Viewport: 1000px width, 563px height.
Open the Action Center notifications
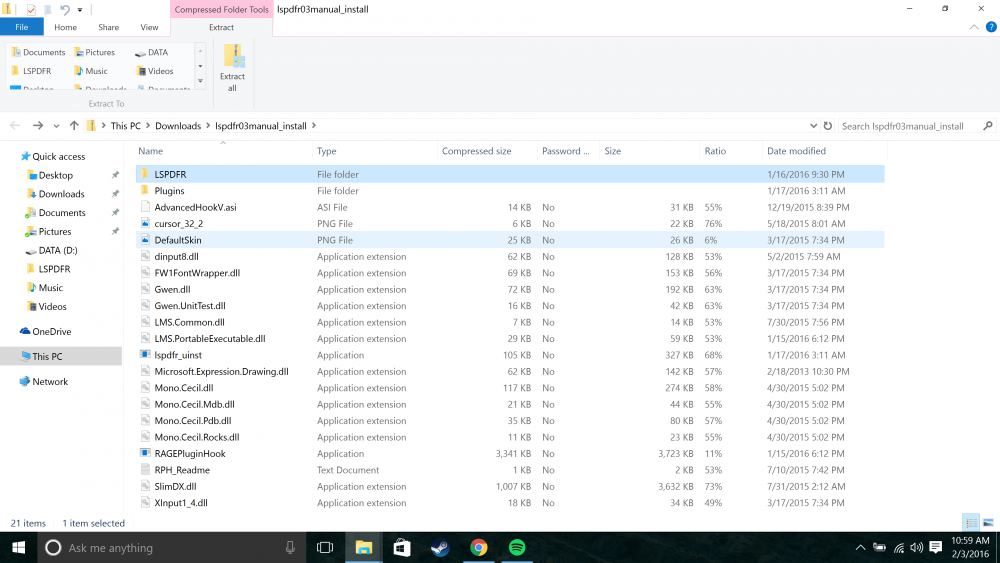(936, 547)
